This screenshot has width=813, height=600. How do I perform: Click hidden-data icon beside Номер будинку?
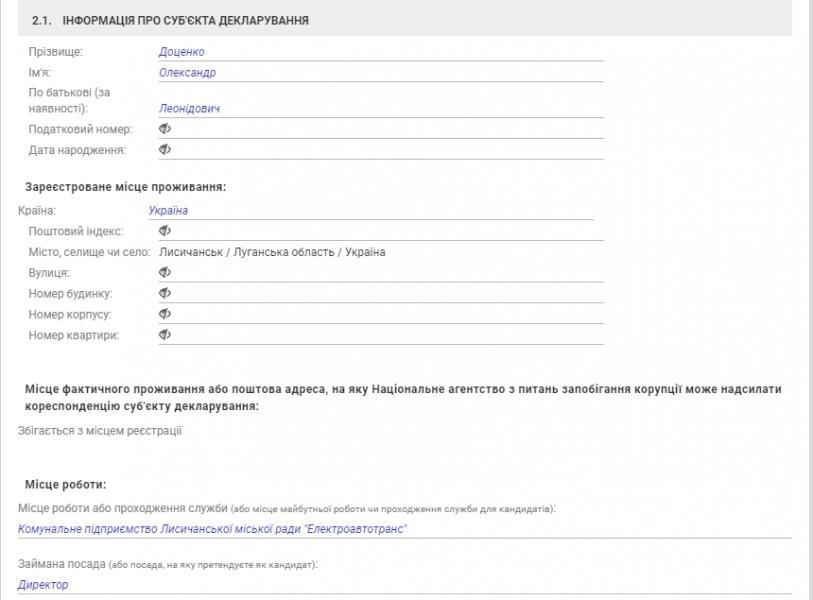[165, 293]
